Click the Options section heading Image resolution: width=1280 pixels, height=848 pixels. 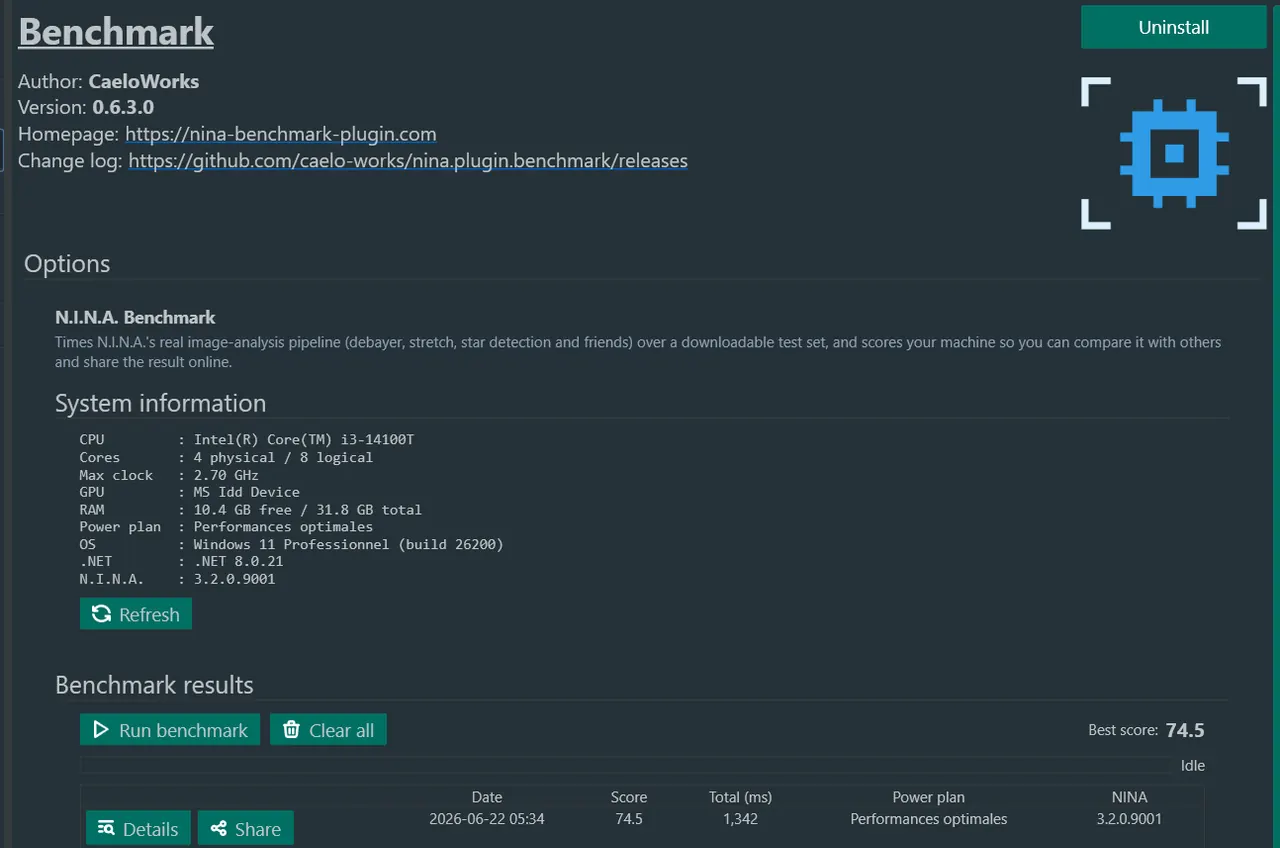(67, 264)
